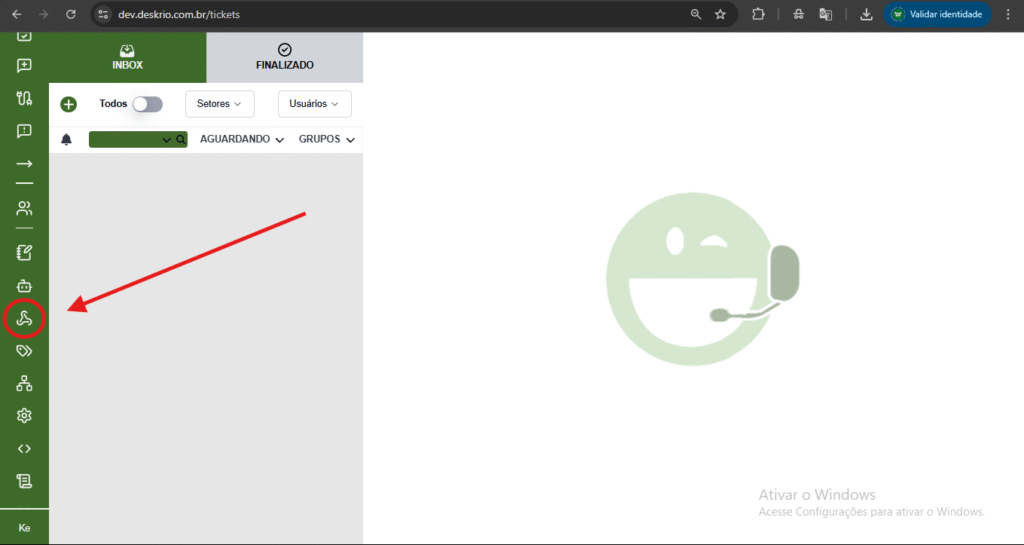This screenshot has width=1024, height=545.
Task: Click the notification bell icon
Action: coord(67,139)
